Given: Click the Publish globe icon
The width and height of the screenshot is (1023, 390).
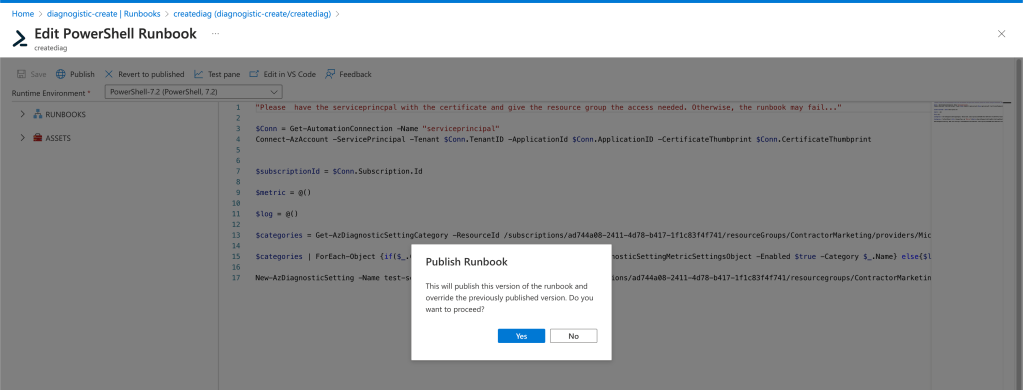Looking at the screenshot, I should pos(61,74).
